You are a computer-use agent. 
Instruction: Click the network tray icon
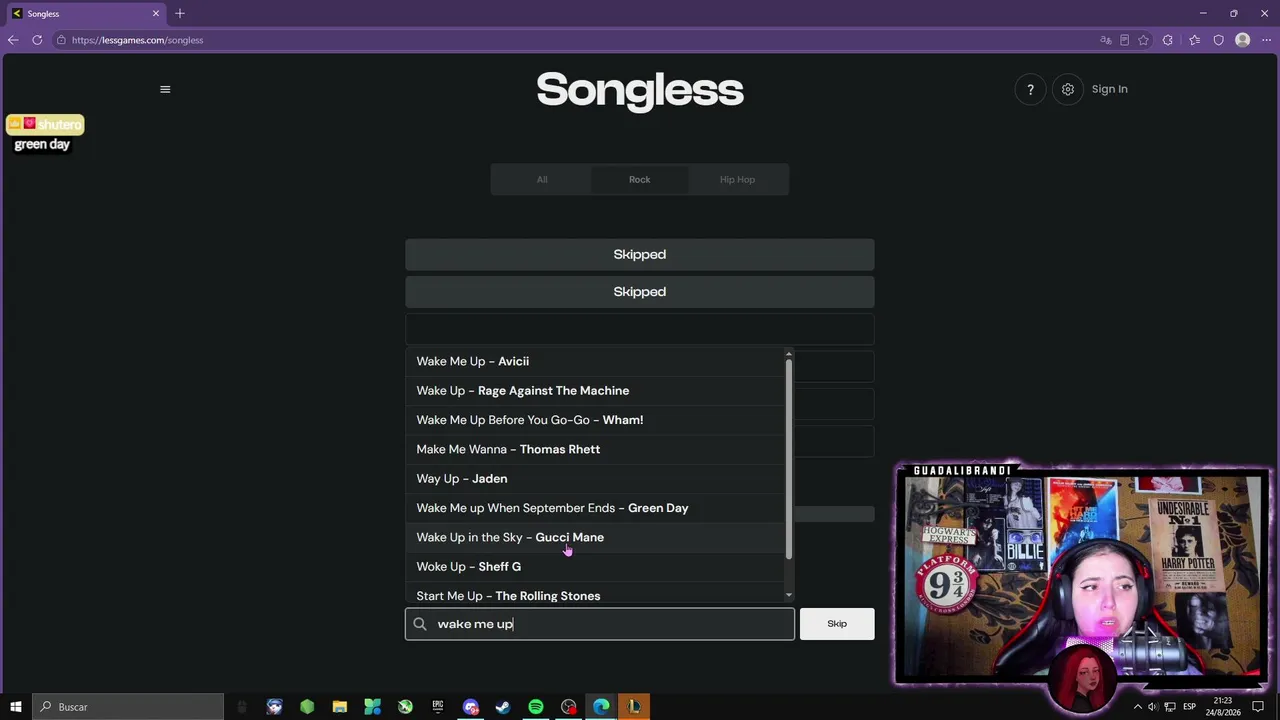[x=1170, y=707]
